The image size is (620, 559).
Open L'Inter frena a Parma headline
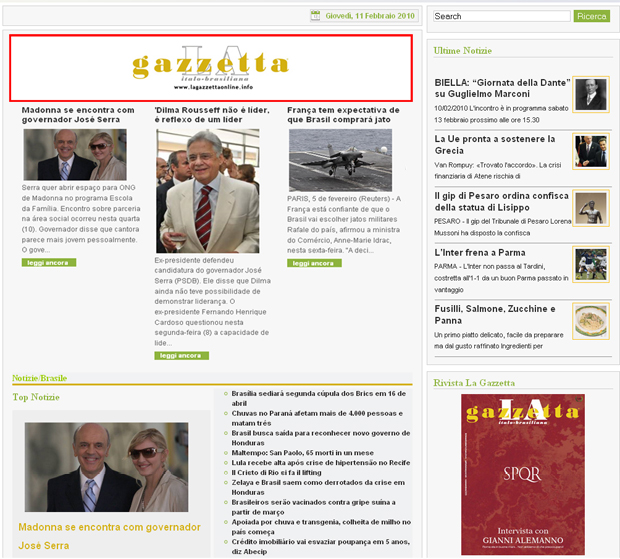tap(480, 253)
